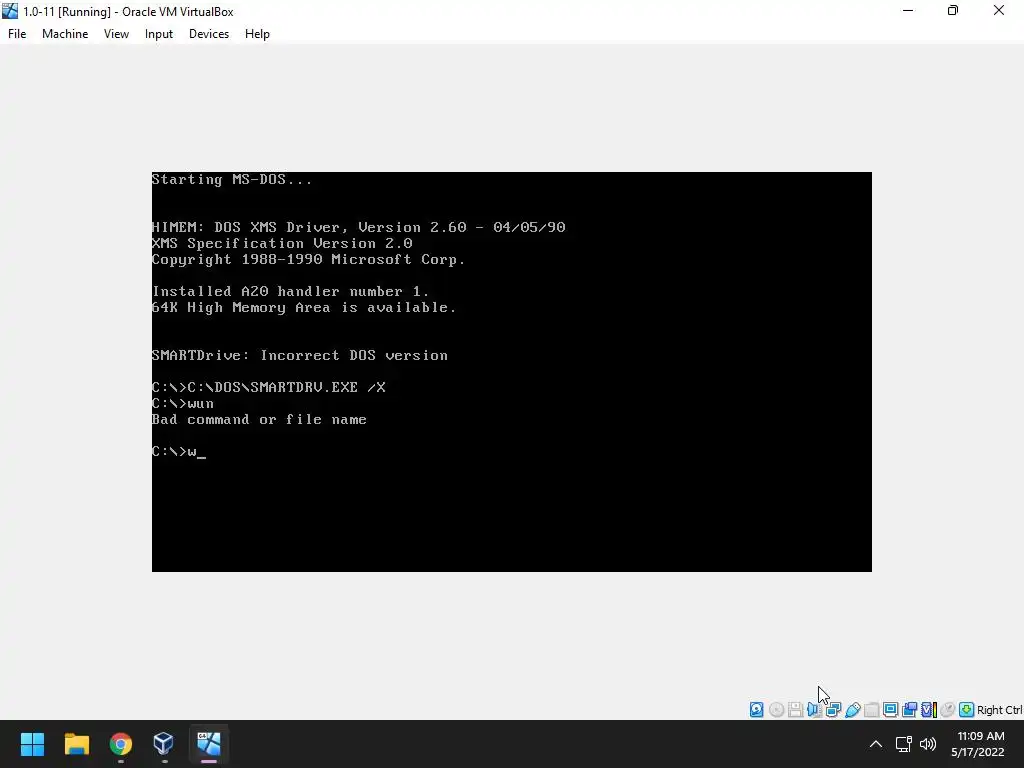Click the network adapters indicator icon
The image size is (1024, 768).
[x=833, y=709]
